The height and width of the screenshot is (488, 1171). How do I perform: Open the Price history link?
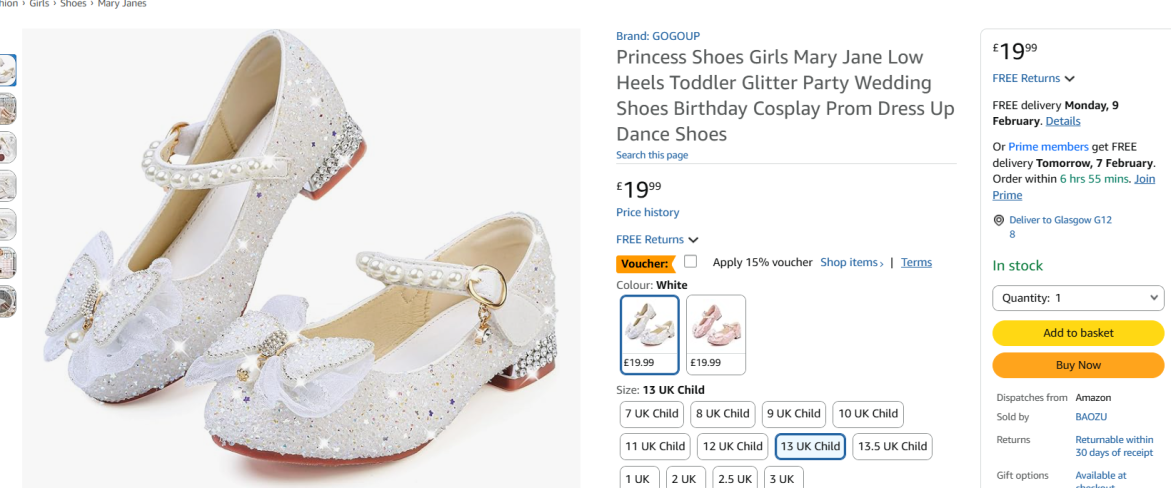[647, 213]
